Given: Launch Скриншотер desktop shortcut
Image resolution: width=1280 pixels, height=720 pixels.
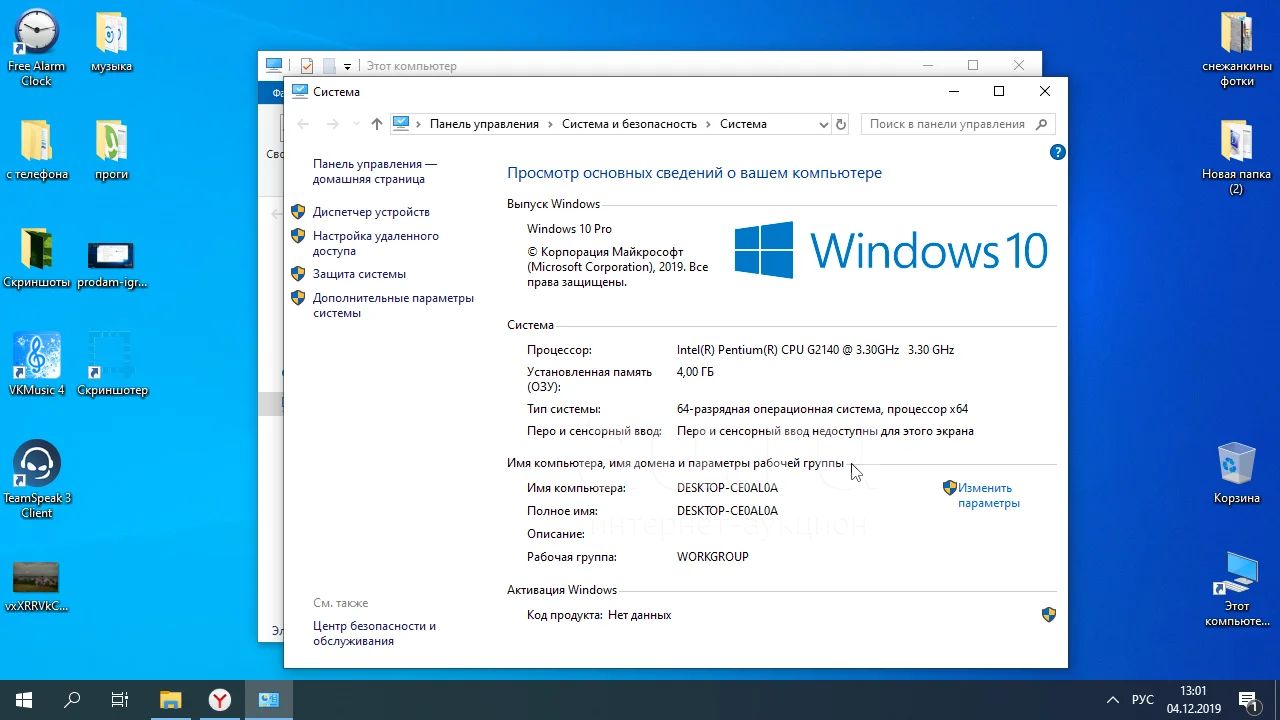Looking at the screenshot, I should [x=112, y=365].
